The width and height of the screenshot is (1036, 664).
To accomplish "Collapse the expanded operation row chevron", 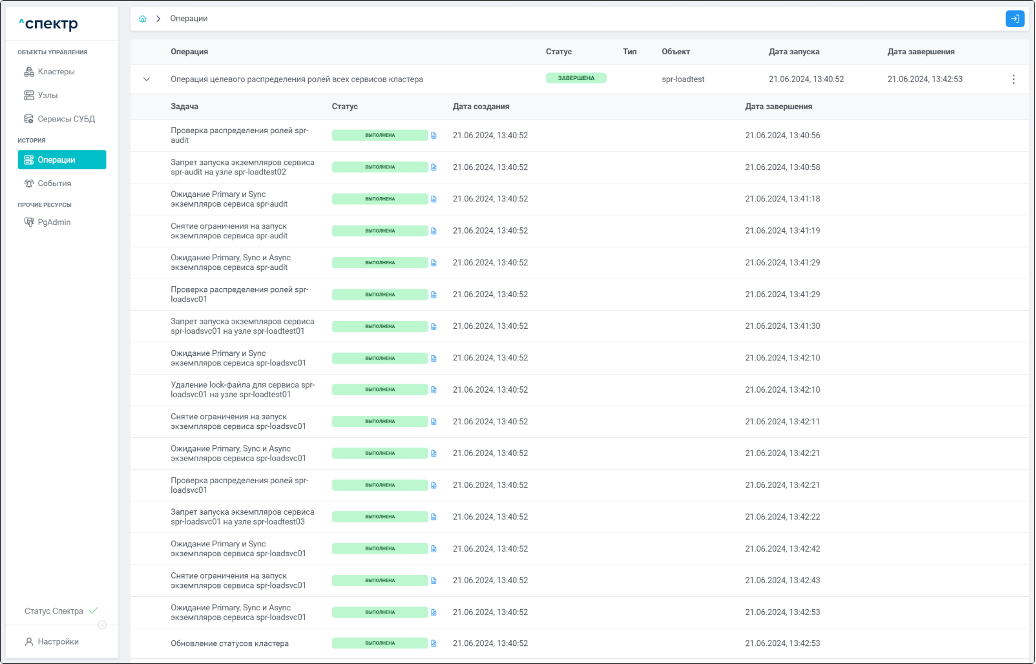I will (x=146, y=79).
